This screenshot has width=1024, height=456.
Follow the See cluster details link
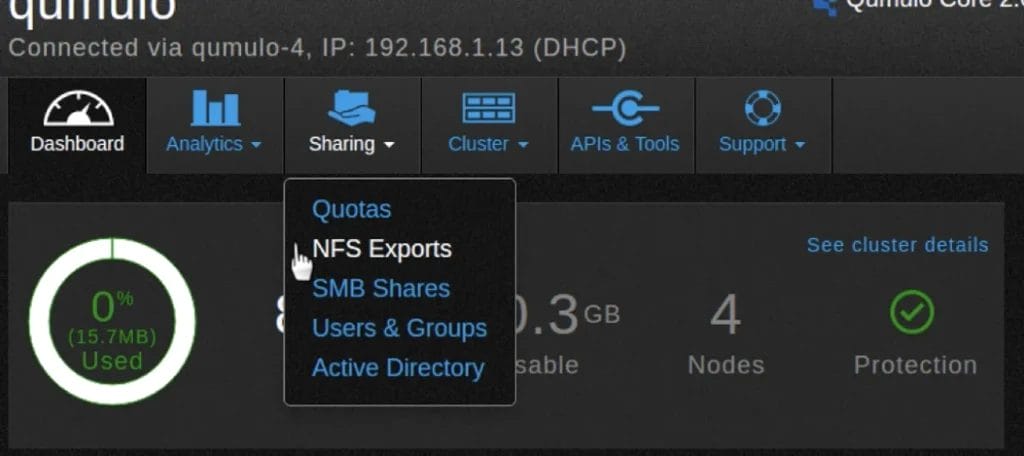(897, 245)
